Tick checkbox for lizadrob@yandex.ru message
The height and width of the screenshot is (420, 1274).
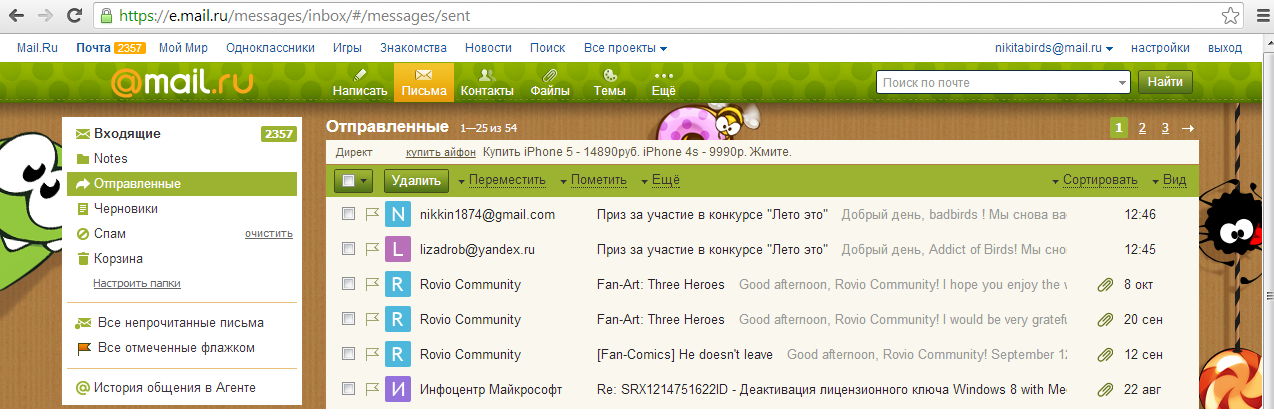coord(348,249)
